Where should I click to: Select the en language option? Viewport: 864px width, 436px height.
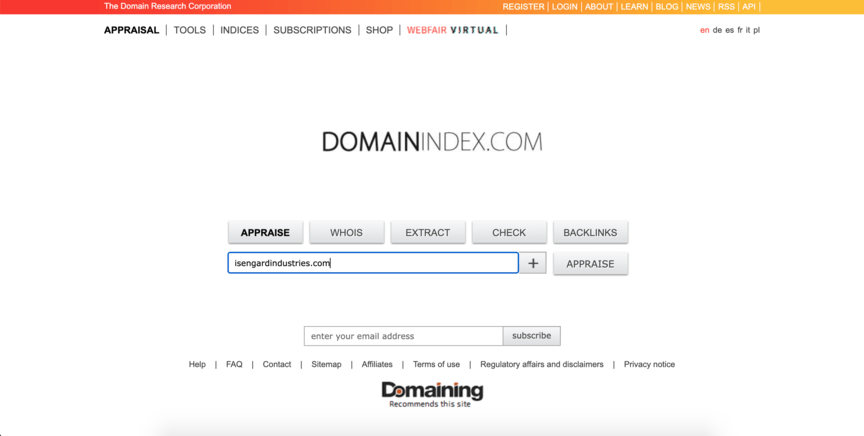click(x=704, y=30)
